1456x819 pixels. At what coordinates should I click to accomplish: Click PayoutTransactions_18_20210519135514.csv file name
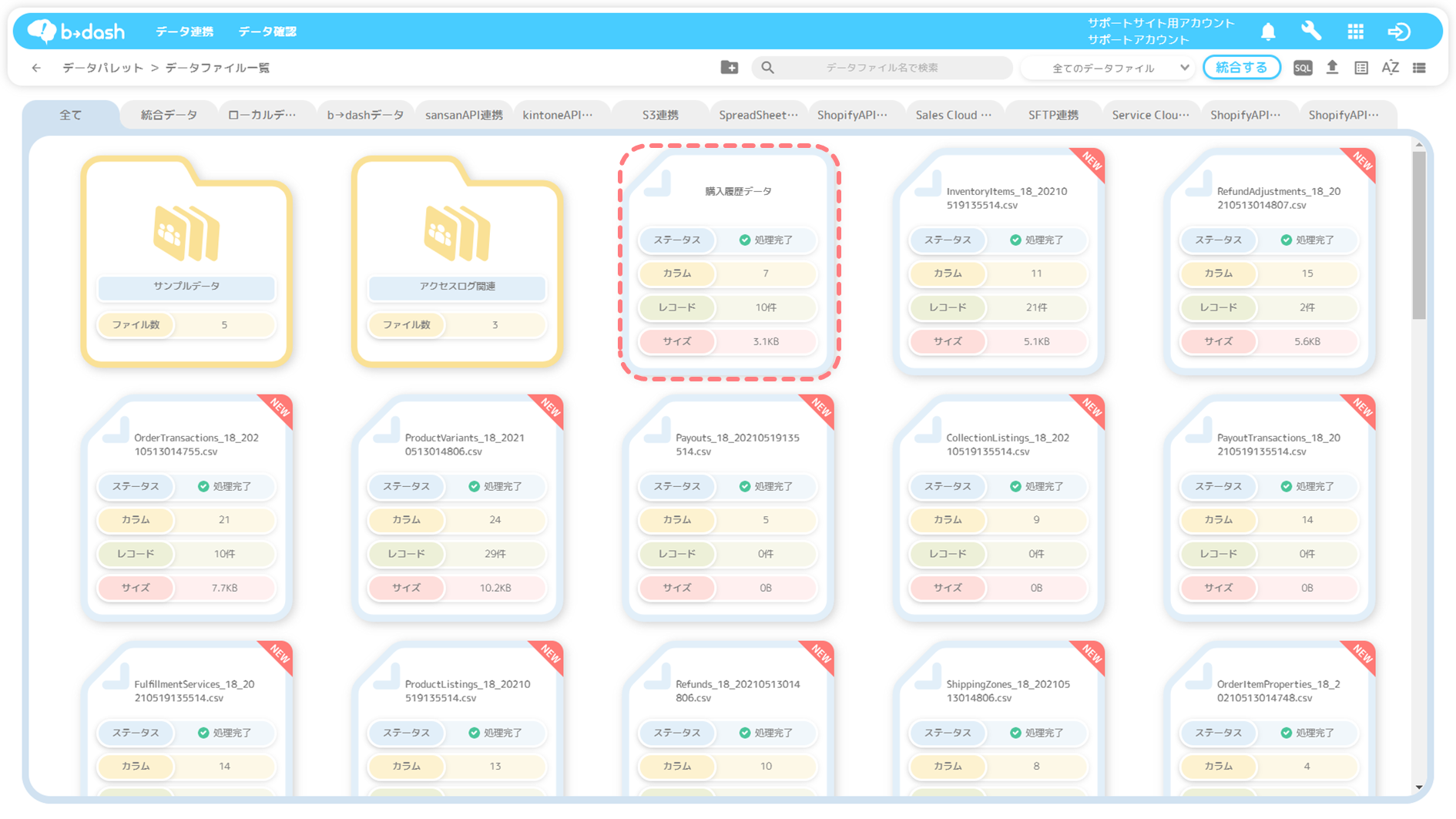(1278, 445)
